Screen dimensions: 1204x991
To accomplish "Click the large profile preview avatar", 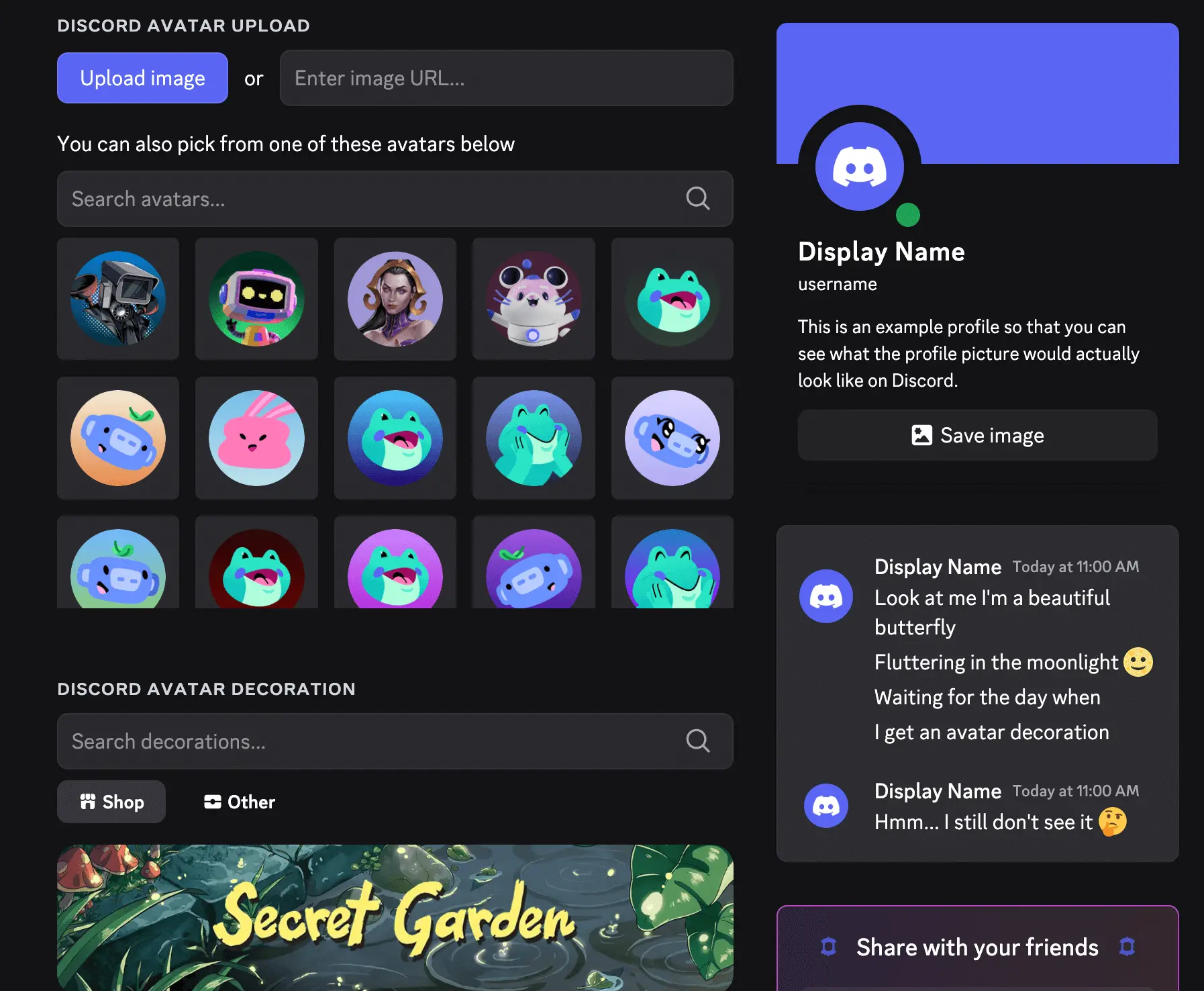I will [x=859, y=167].
